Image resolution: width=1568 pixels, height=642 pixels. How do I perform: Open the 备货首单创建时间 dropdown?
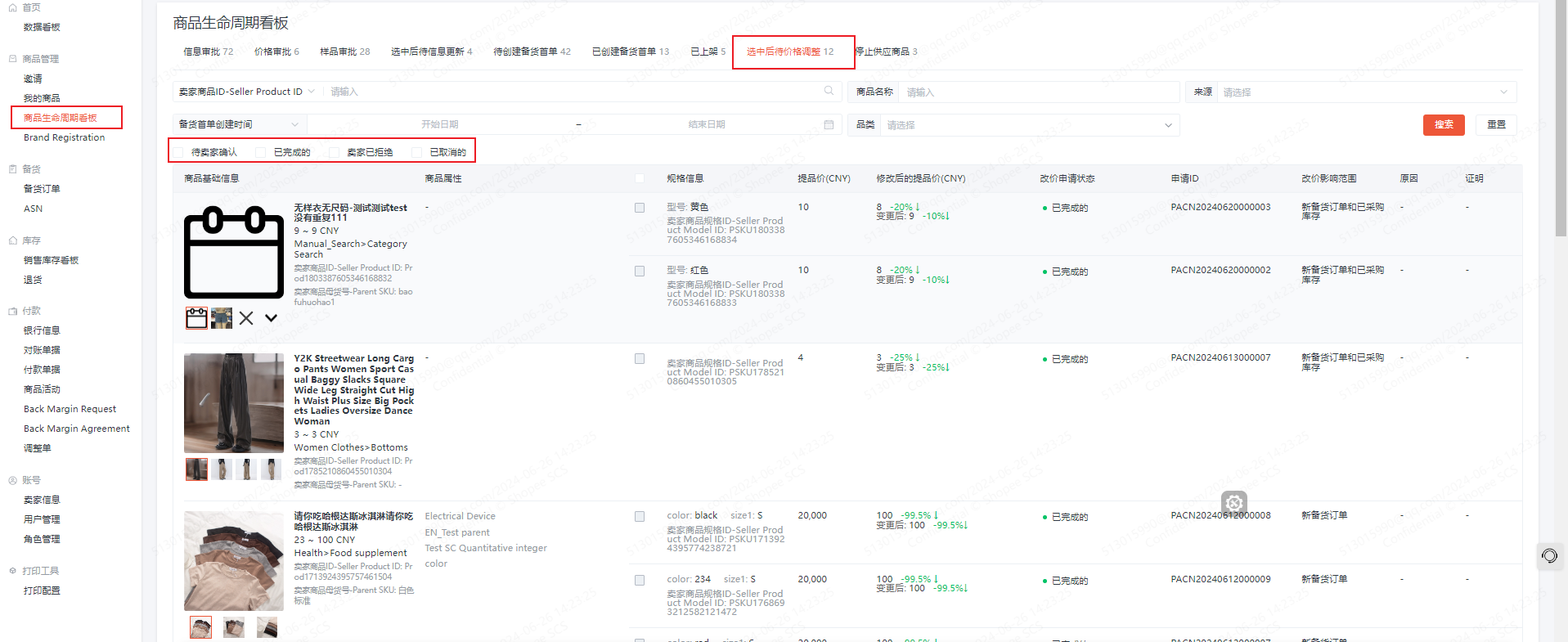239,124
